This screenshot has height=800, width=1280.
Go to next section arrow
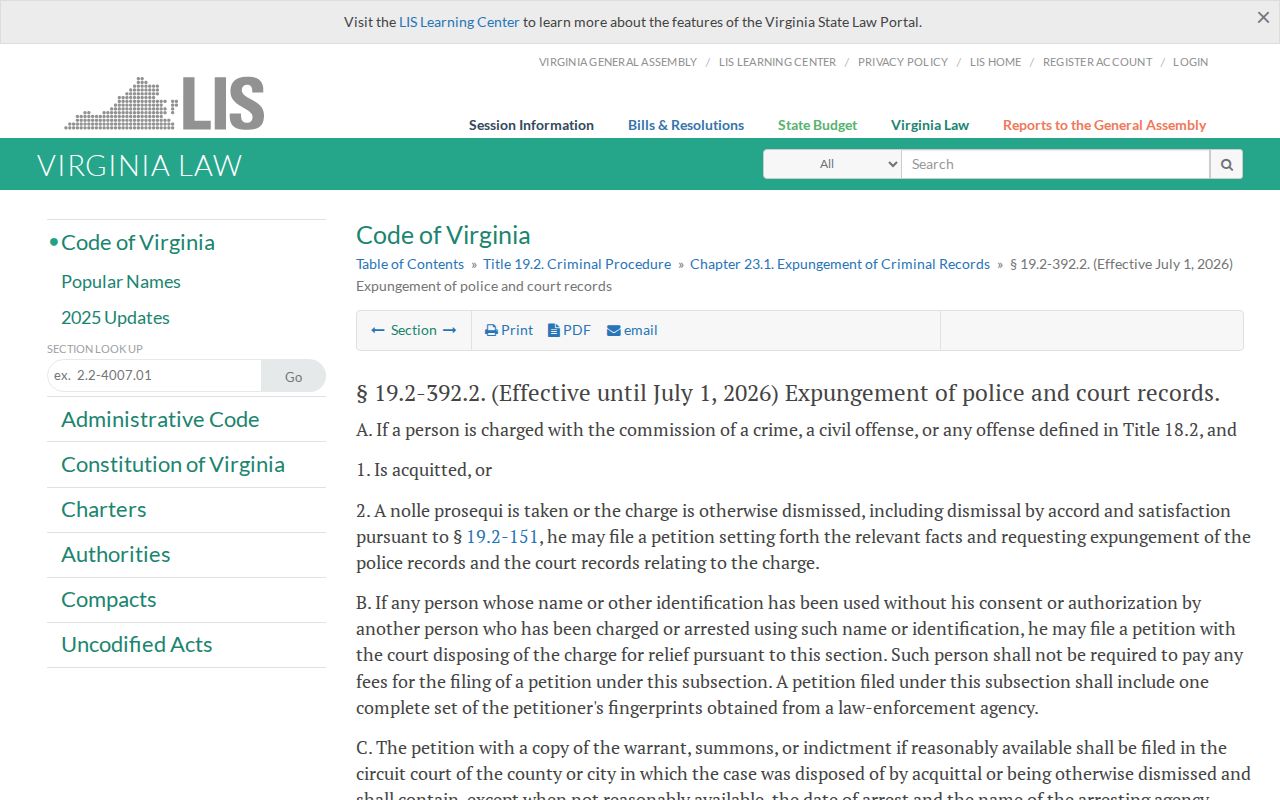[x=450, y=330]
